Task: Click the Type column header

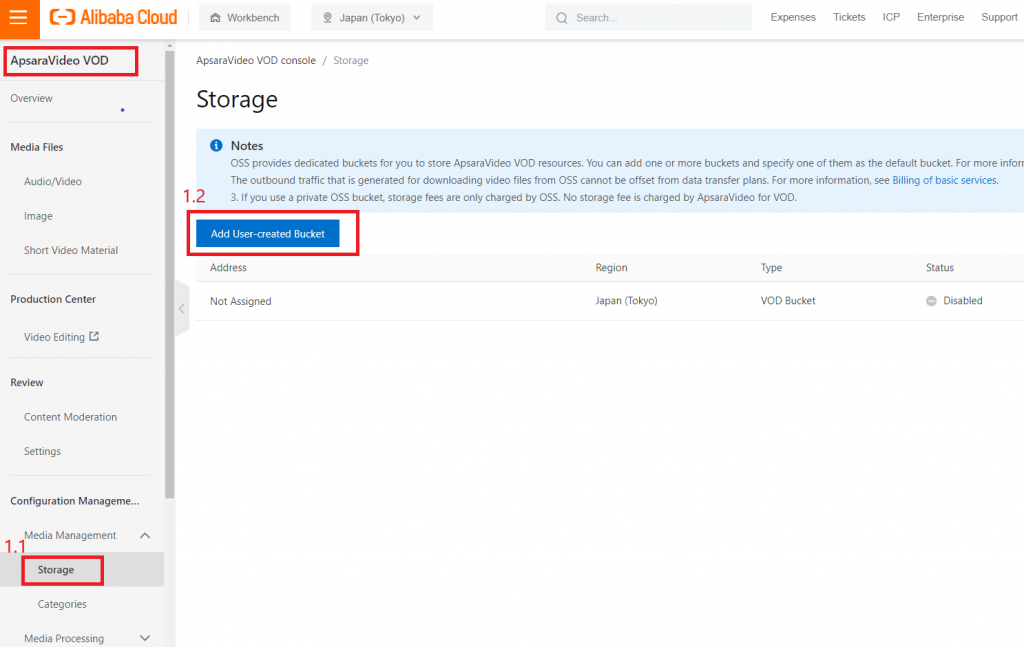Action: [x=771, y=268]
